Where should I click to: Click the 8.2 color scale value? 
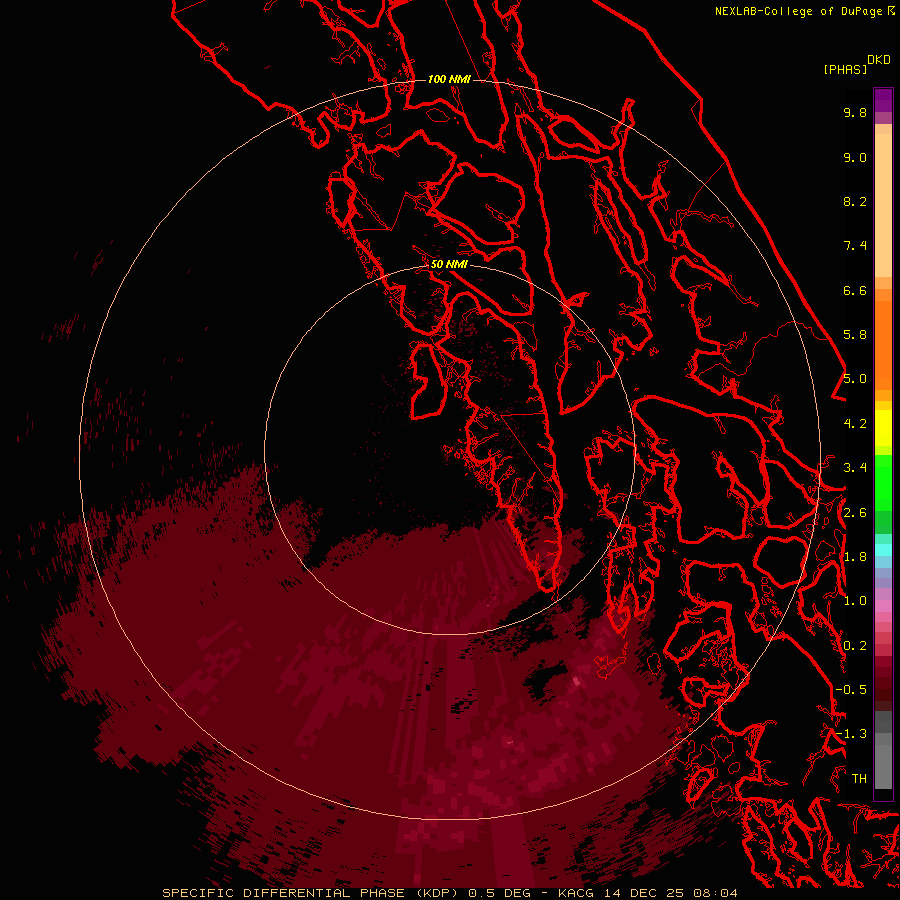tap(855, 201)
